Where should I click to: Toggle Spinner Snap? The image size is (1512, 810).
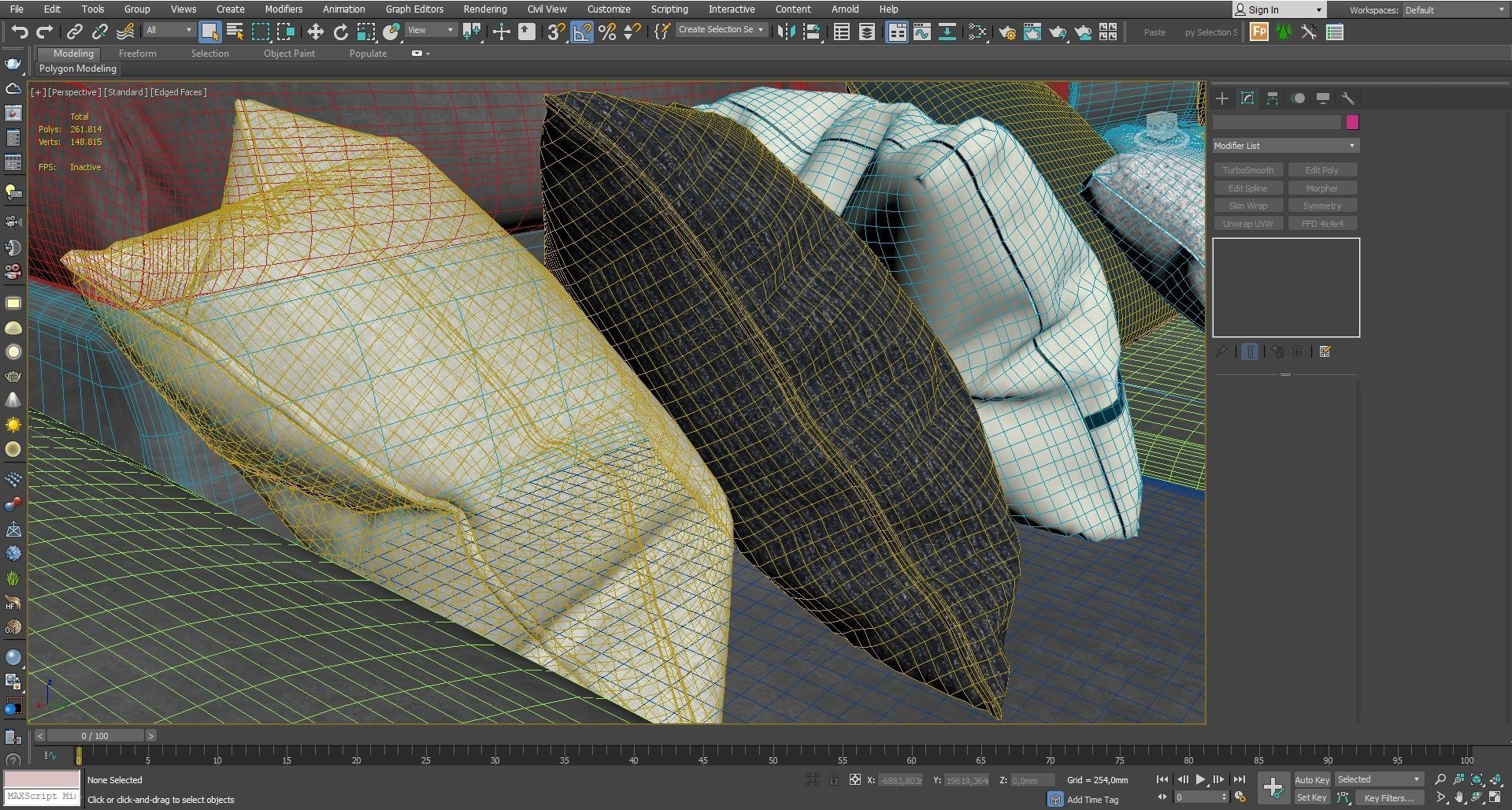pyautogui.click(x=632, y=32)
